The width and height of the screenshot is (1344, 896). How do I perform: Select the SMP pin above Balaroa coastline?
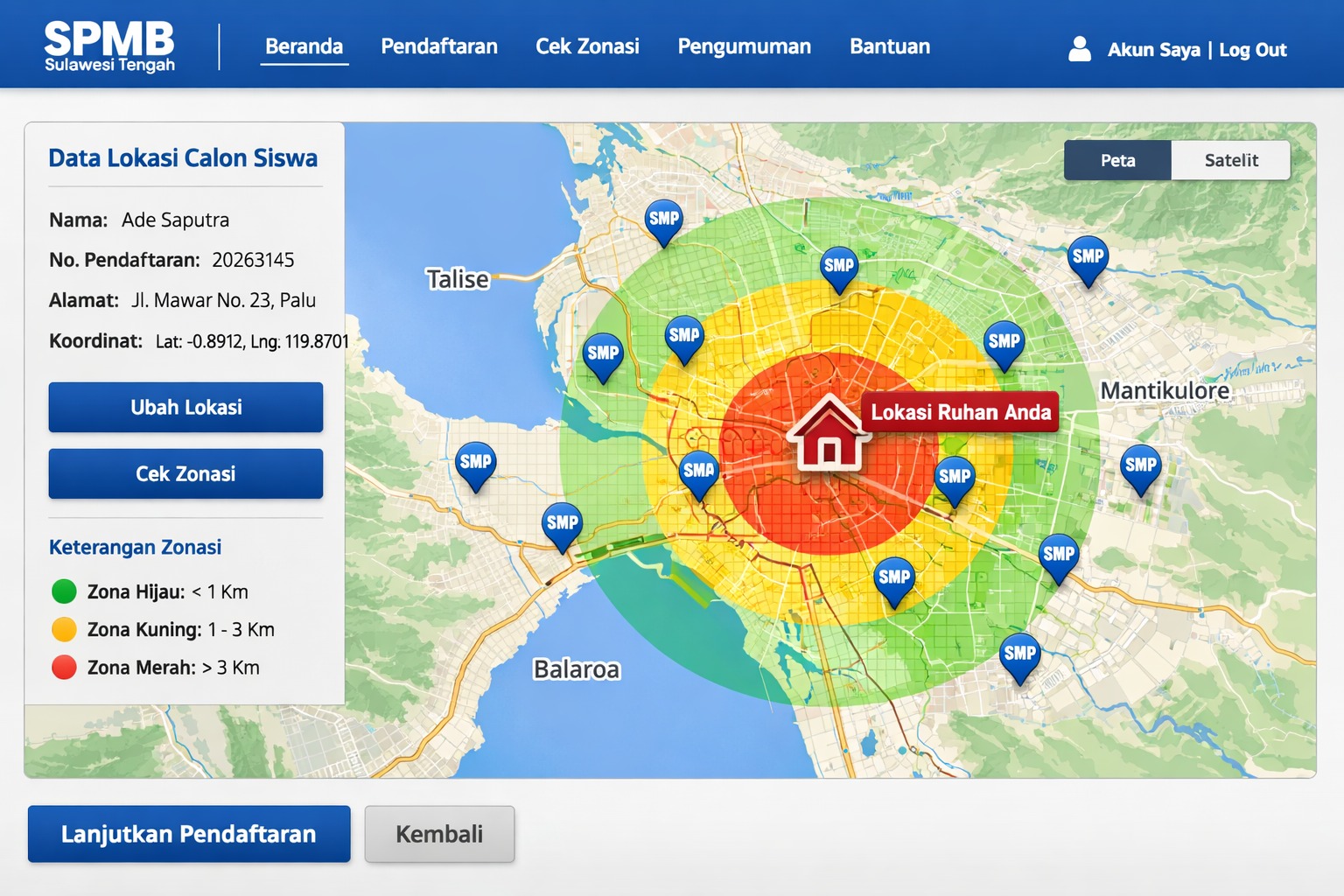click(562, 525)
